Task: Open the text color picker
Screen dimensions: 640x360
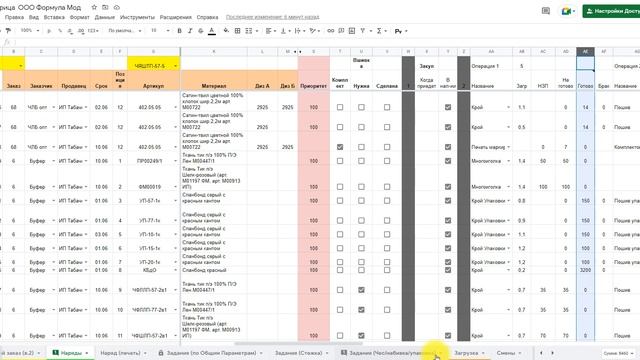Action: pos(211,31)
